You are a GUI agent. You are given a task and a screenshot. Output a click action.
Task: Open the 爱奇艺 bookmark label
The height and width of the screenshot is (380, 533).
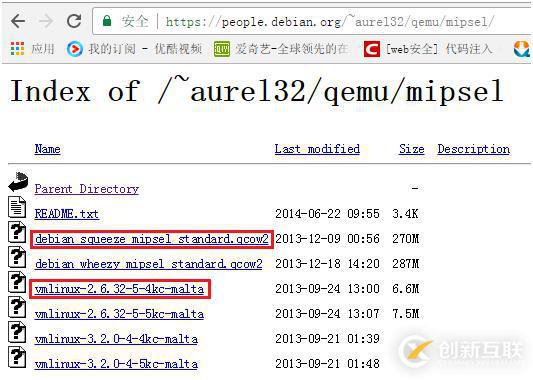292,49
